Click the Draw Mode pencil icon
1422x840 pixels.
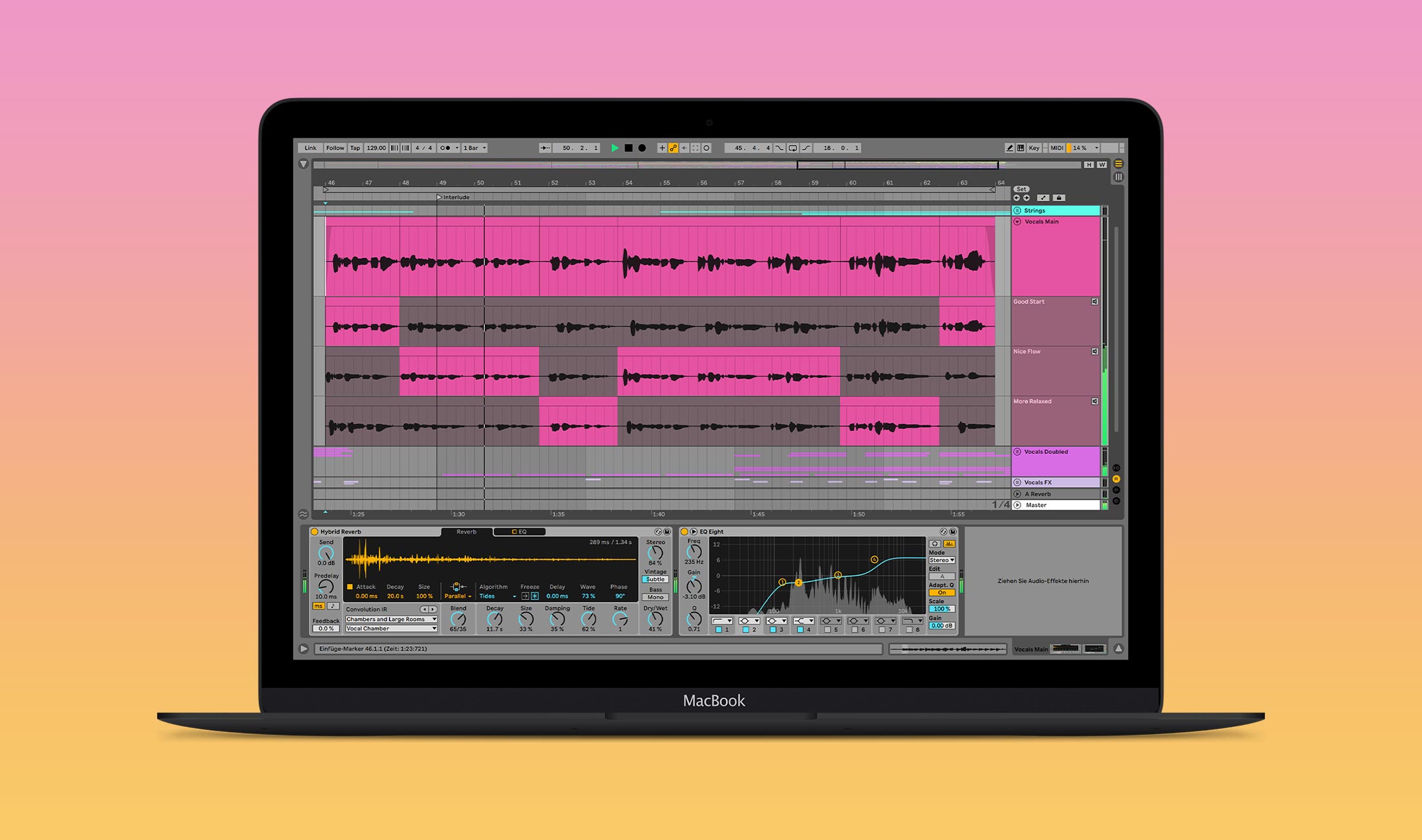pyautogui.click(x=1009, y=148)
